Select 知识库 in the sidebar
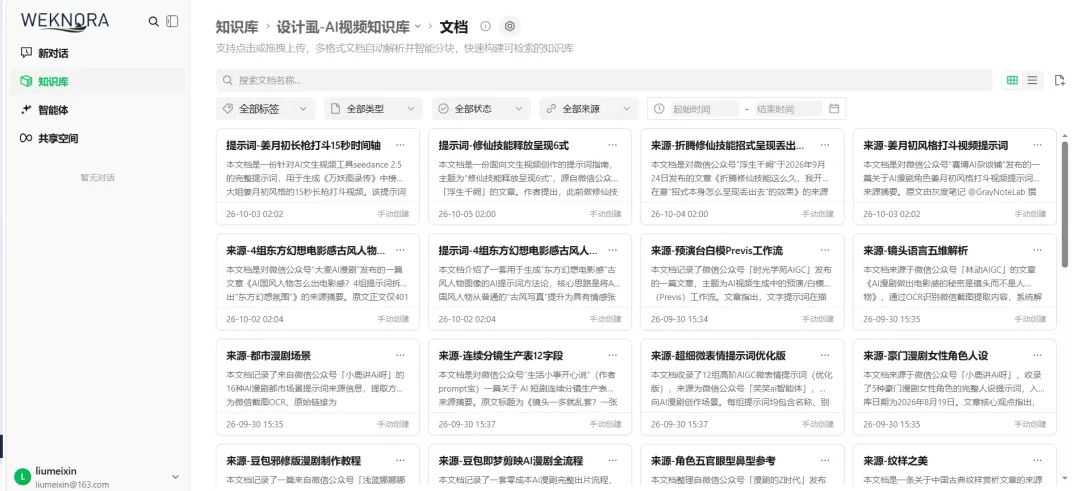The image size is (1080, 491). (x=98, y=81)
